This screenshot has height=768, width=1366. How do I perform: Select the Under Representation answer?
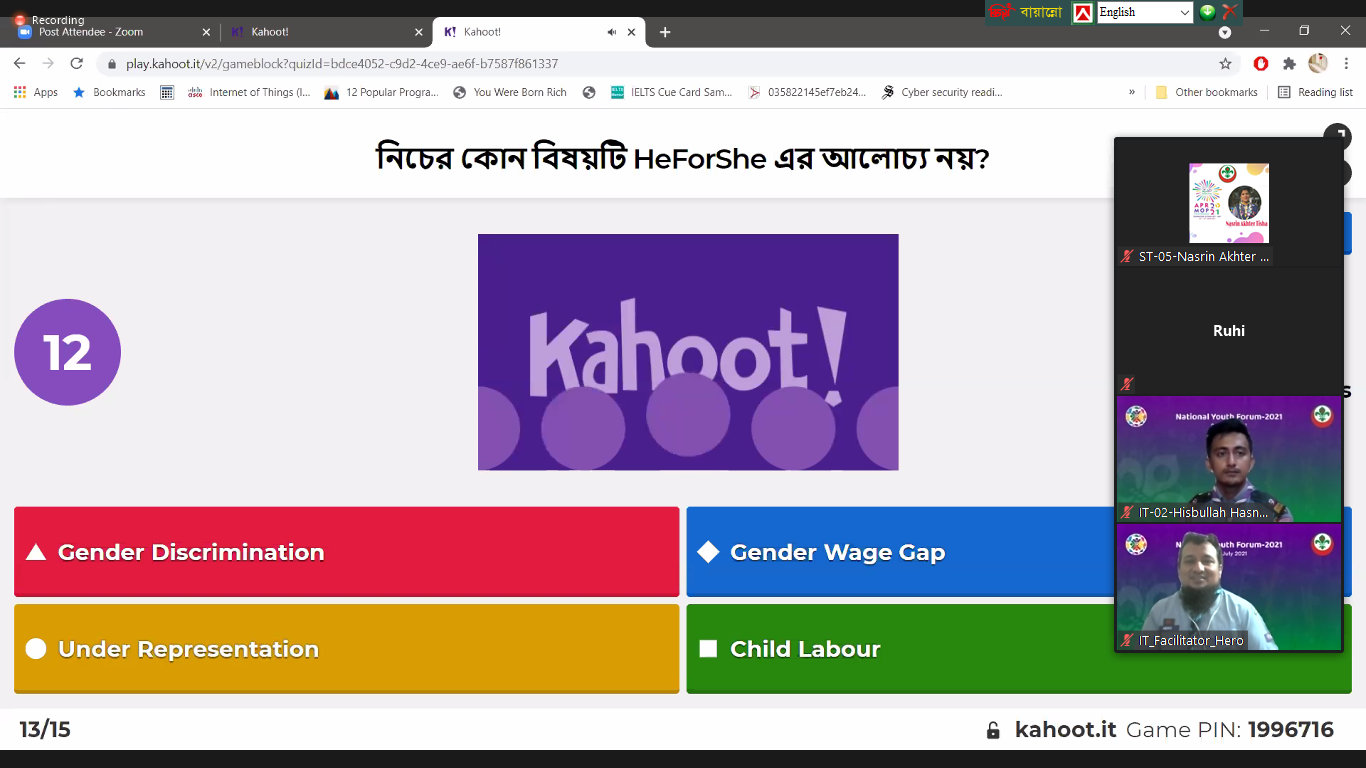tap(346, 649)
